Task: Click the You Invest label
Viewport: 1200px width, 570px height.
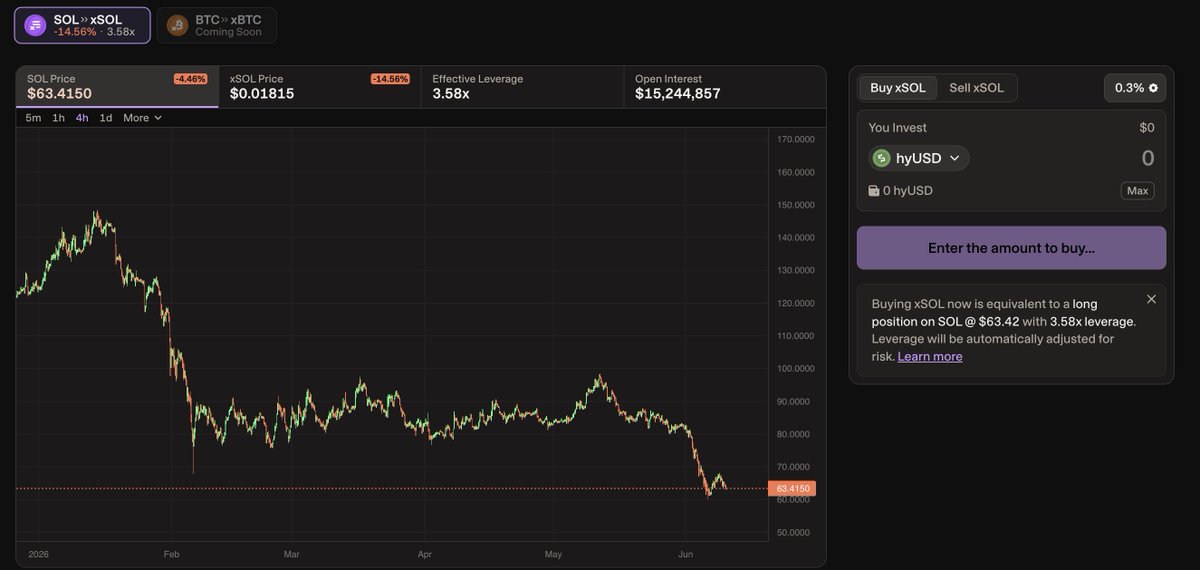Action: click(x=897, y=128)
